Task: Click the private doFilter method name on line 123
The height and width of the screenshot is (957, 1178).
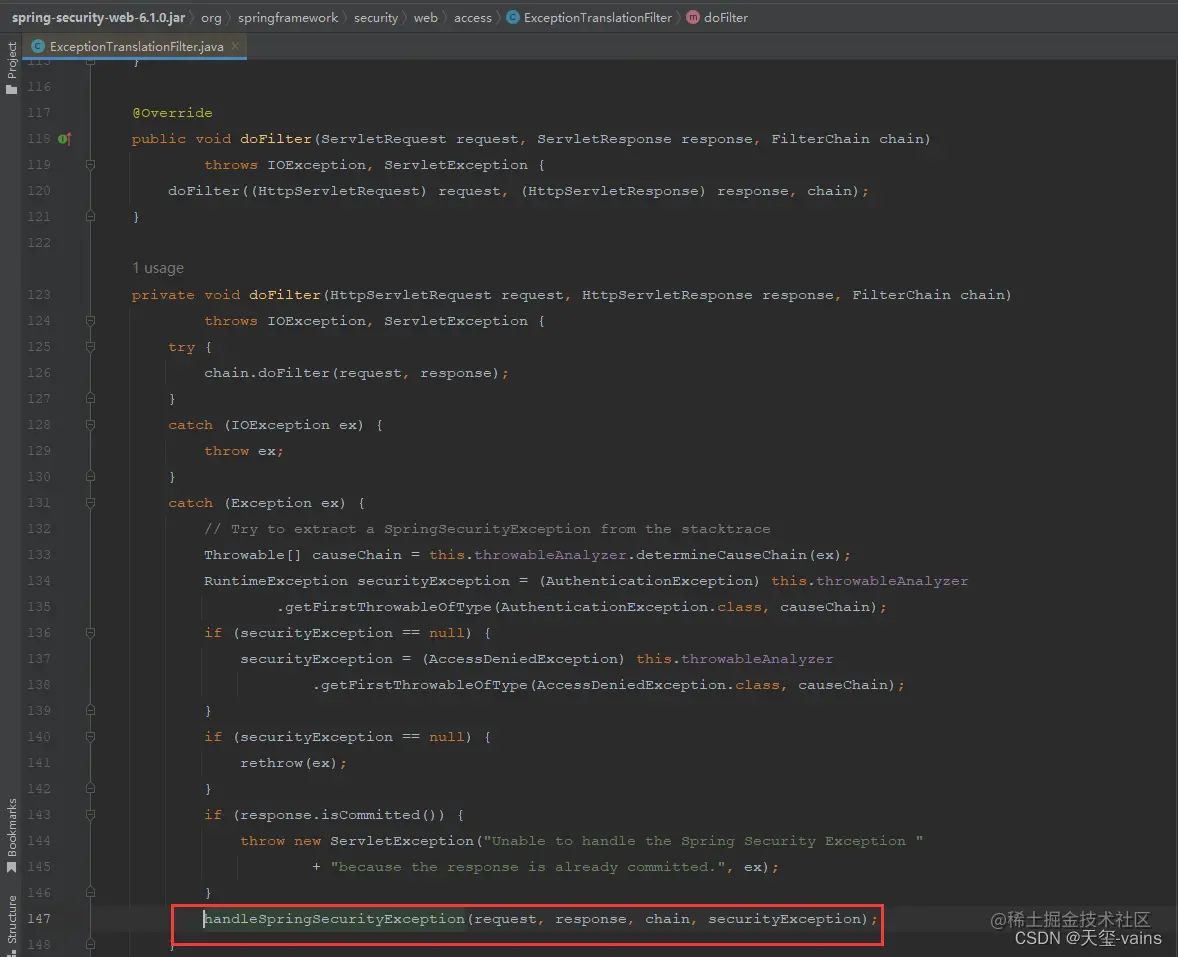Action: pyautogui.click(x=285, y=294)
